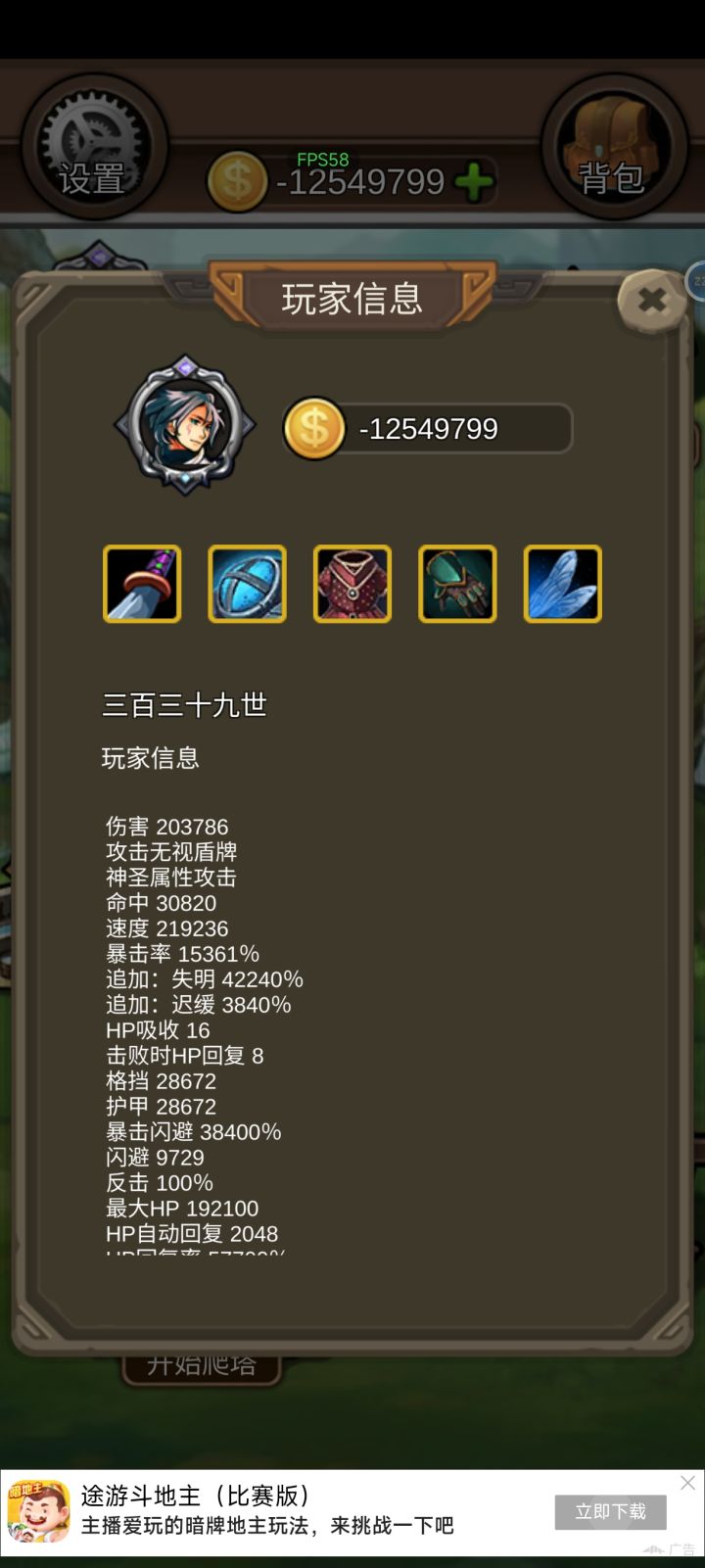The image size is (705, 1568).
Task: Dismiss the ad banner with the X
Action: (688, 1483)
